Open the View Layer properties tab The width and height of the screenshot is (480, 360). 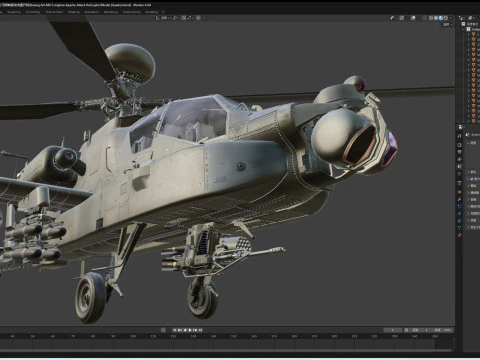coord(459,159)
